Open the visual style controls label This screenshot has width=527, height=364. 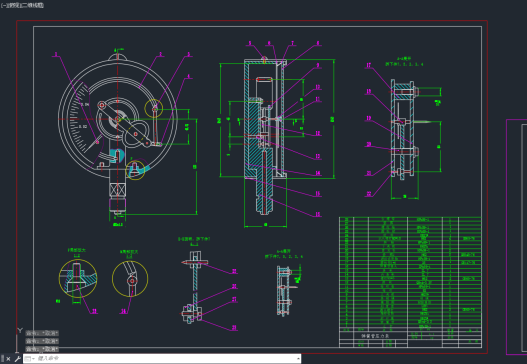pyautogui.click(x=31, y=5)
